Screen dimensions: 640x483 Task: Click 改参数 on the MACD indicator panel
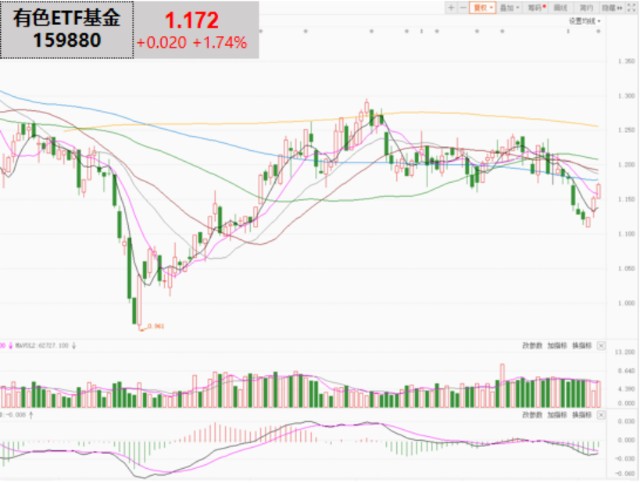pos(532,415)
